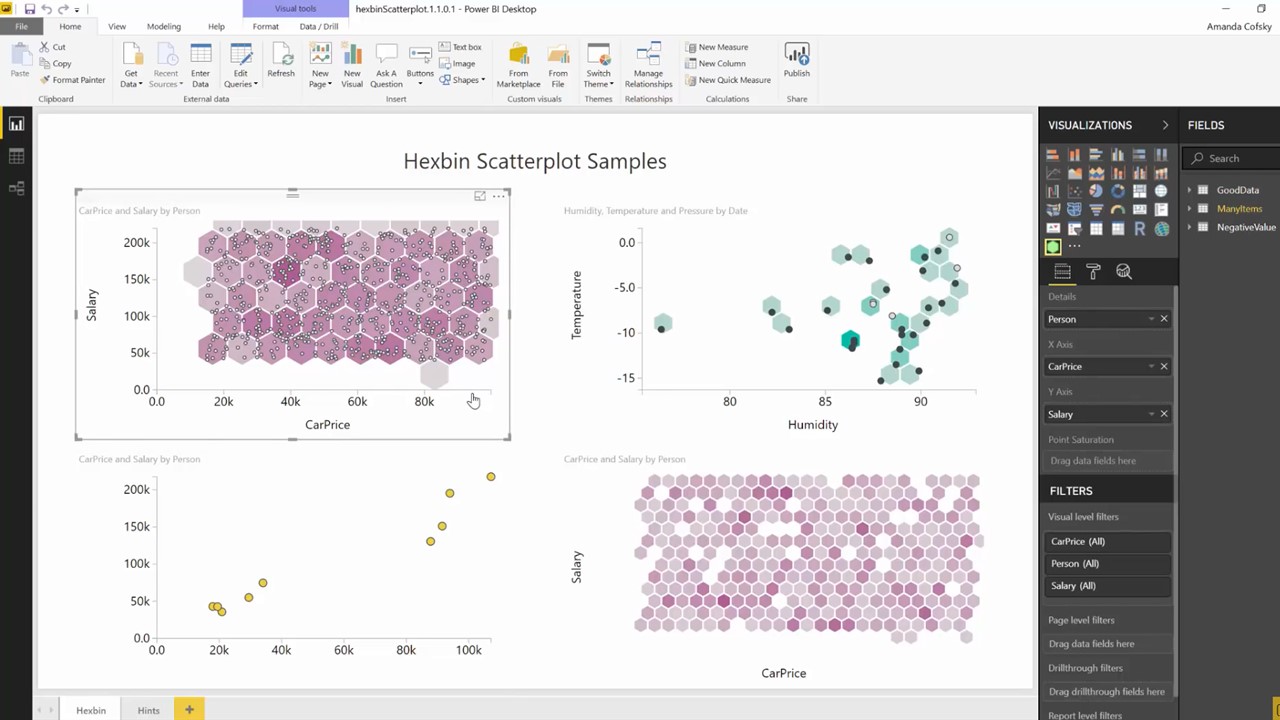
Task: Switch to the Modeling ribbon tab
Action: point(164,26)
